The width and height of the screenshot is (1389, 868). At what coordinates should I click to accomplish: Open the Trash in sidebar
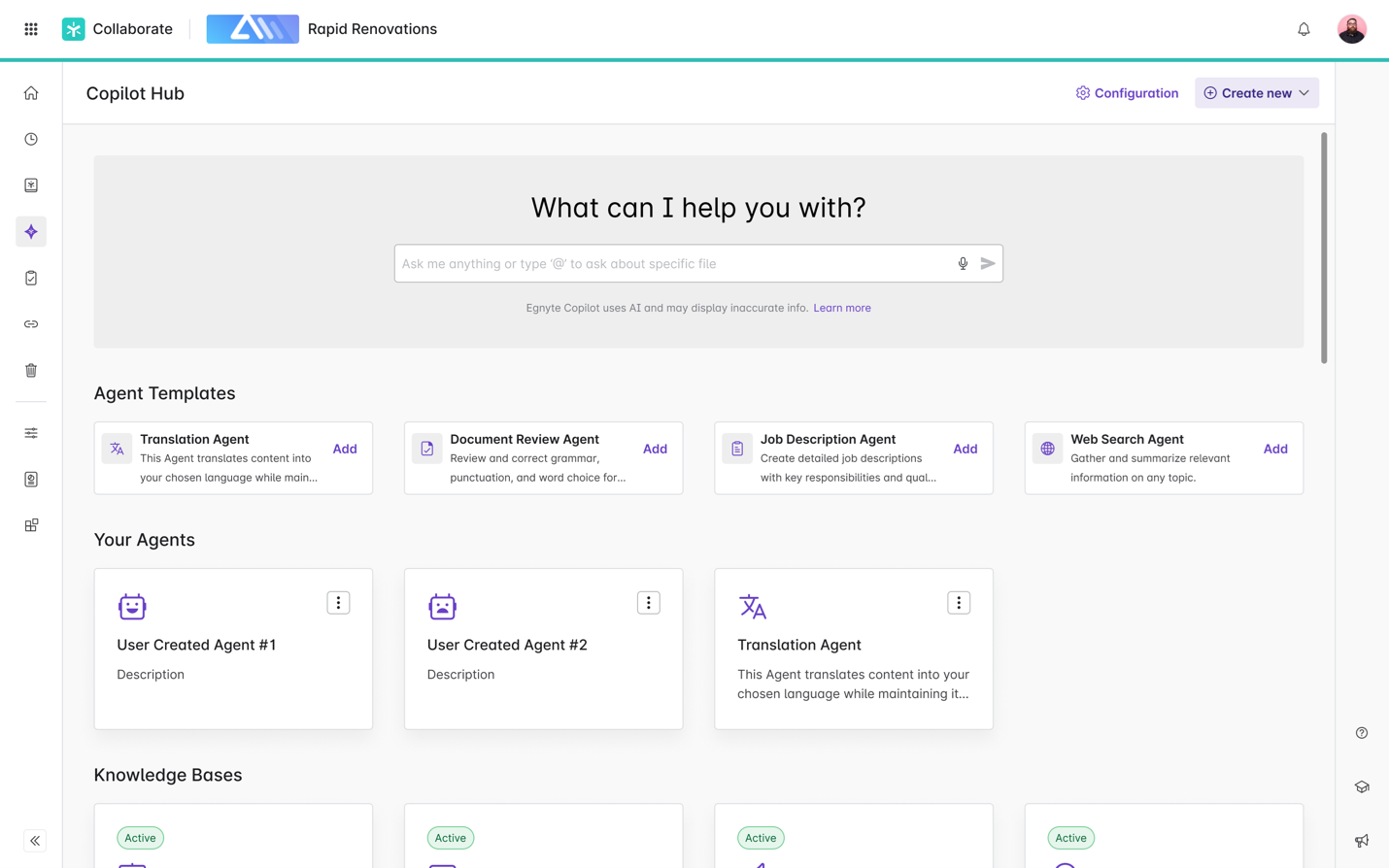[31, 370]
